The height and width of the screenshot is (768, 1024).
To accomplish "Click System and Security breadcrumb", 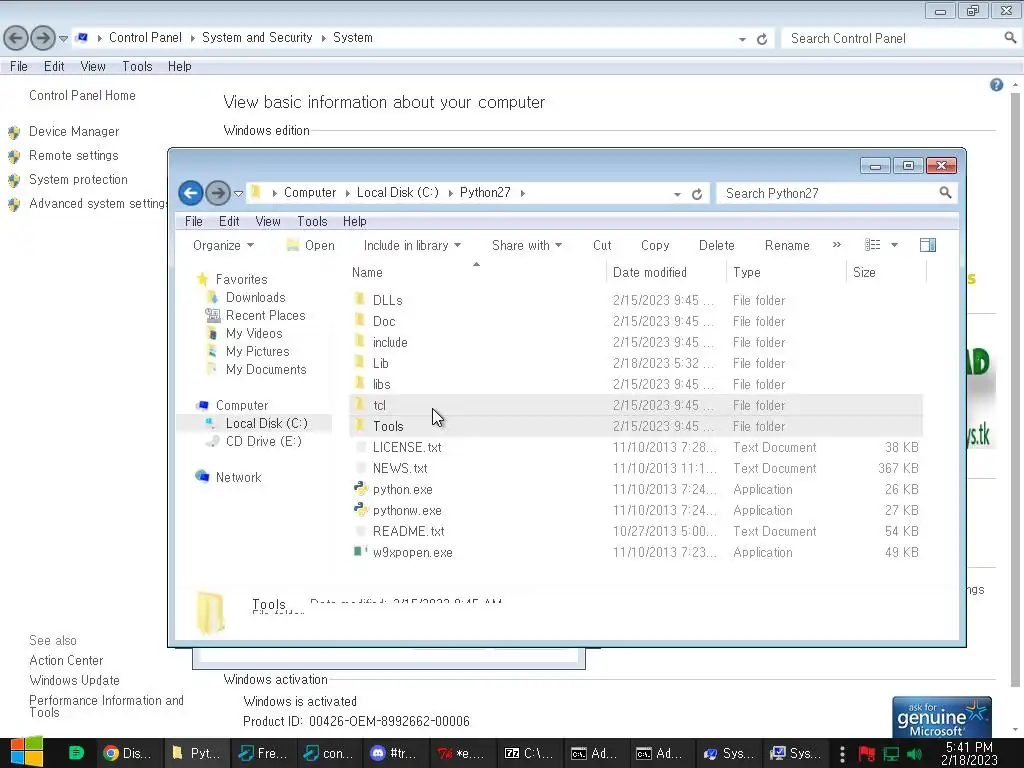I will click(257, 38).
